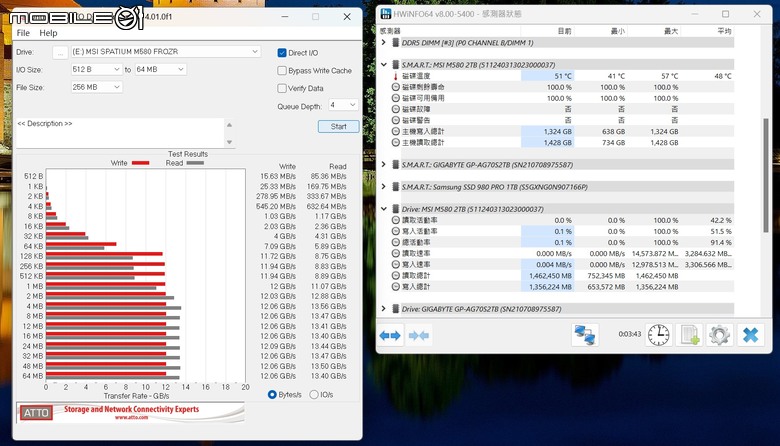Click the sensor icon beside 讀取總計
The image size is (780, 446).
396,275
